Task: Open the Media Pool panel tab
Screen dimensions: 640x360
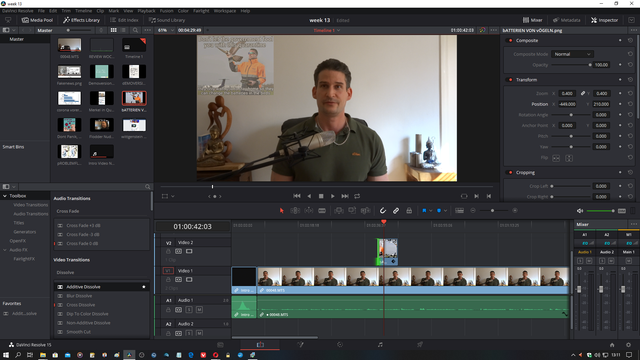Action: click(x=38, y=20)
